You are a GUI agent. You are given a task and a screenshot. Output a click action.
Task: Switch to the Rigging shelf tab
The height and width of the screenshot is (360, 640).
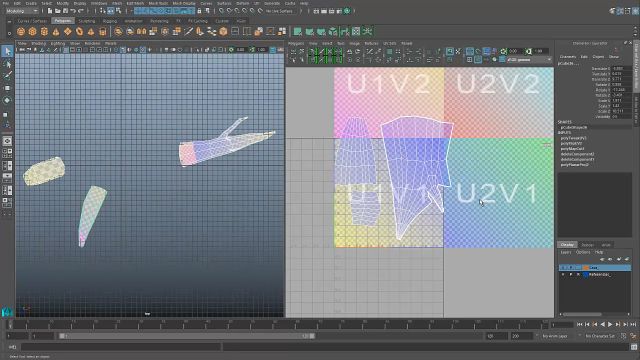click(109, 20)
